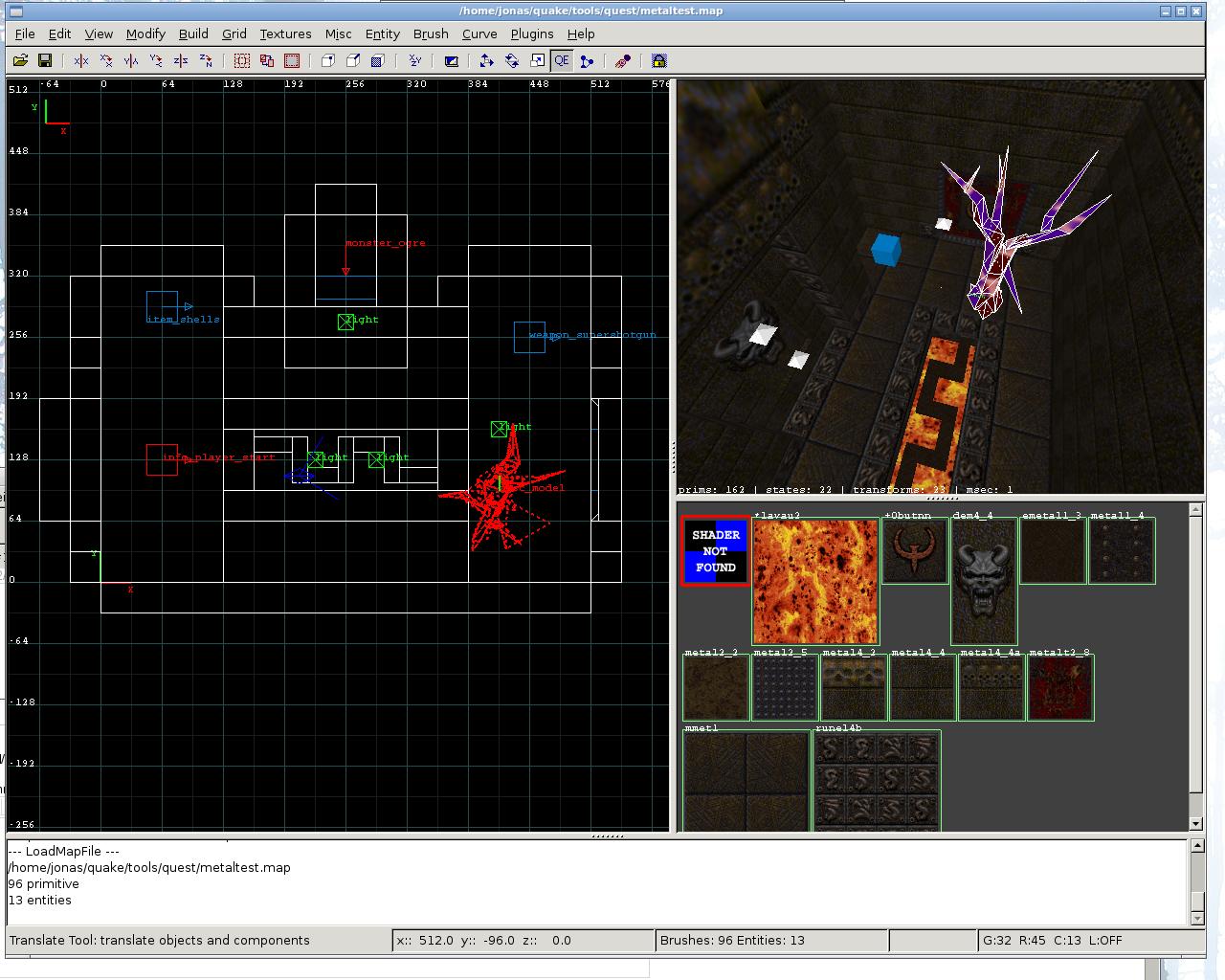Screen dimensions: 1225x980
Task: Select the metal4_2 texture thumbnail
Action: [854, 688]
